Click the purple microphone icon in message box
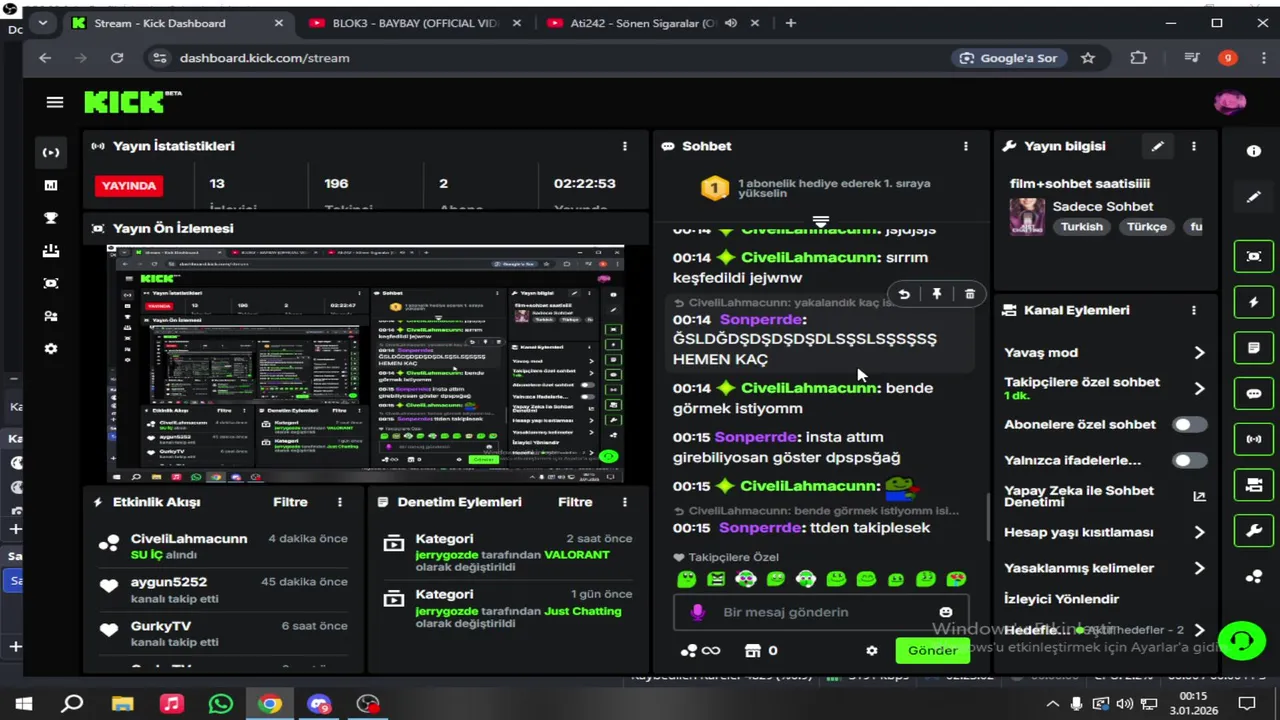 698,612
